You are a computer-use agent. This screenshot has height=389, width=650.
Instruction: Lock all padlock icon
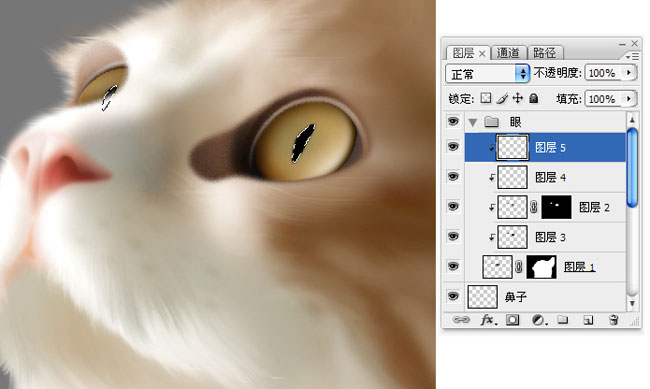(x=534, y=98)
